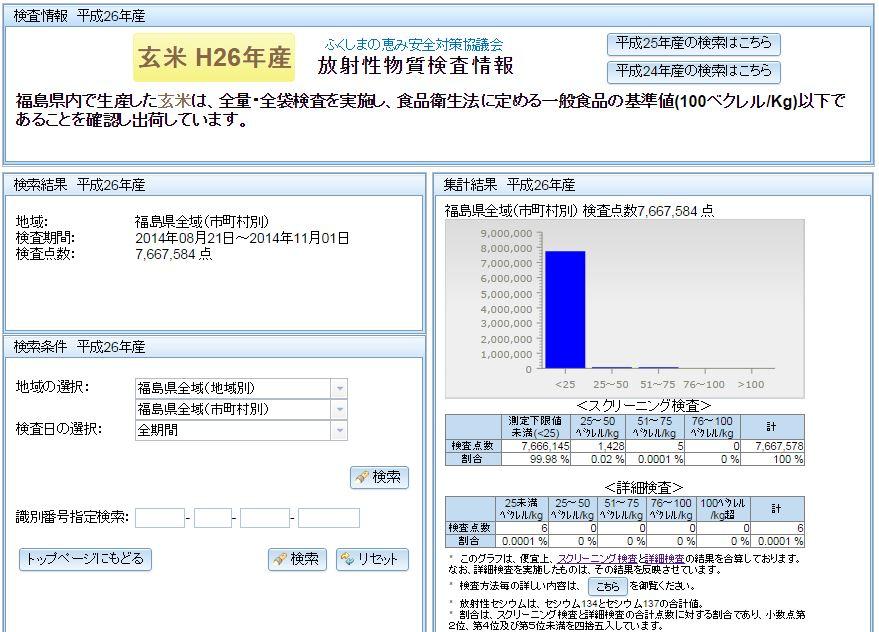Open the 詳細検査 link in the notes

(x=664, y=559)
